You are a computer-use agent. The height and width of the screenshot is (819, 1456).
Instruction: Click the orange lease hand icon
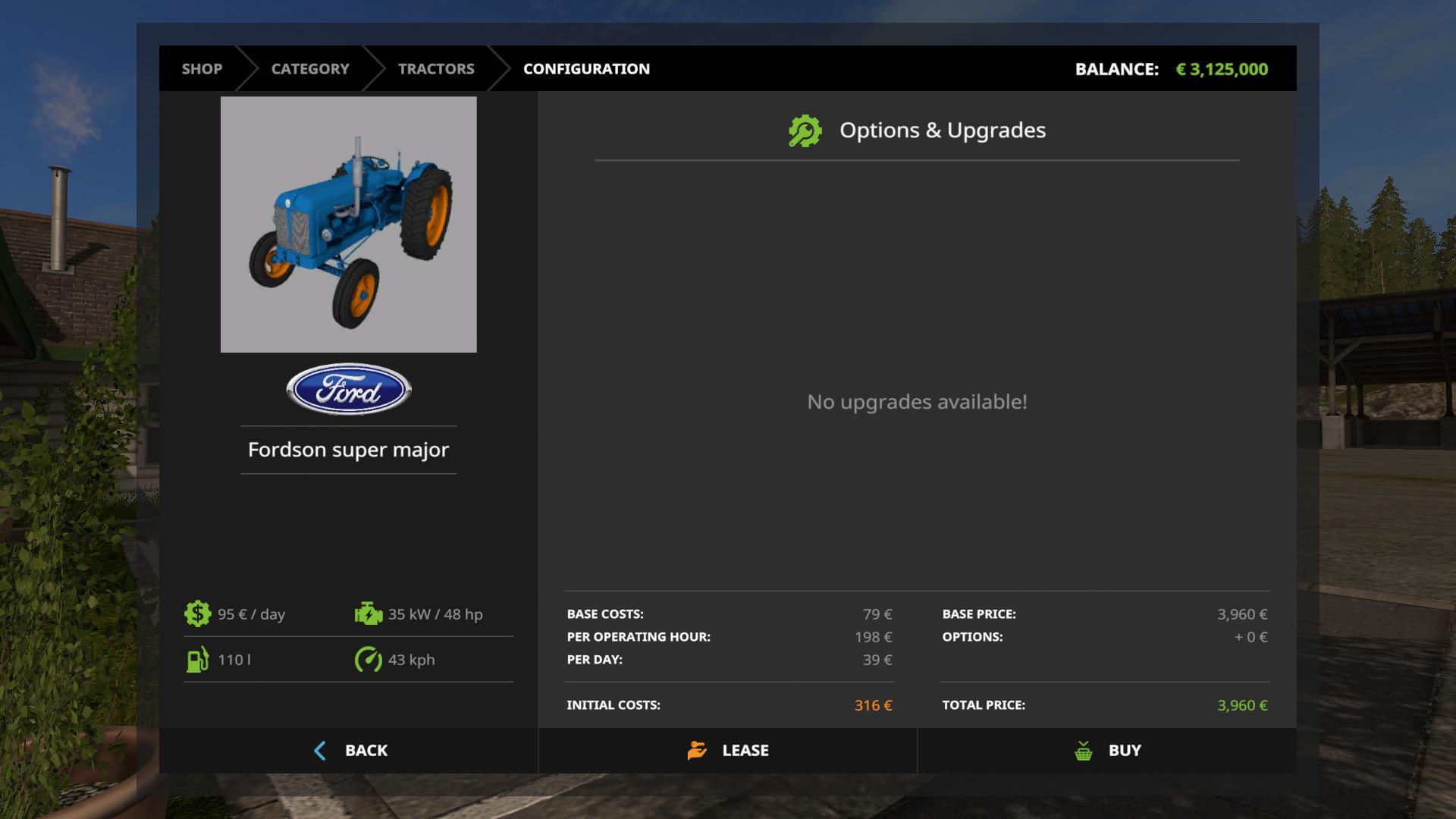click(x=697, y=751)
